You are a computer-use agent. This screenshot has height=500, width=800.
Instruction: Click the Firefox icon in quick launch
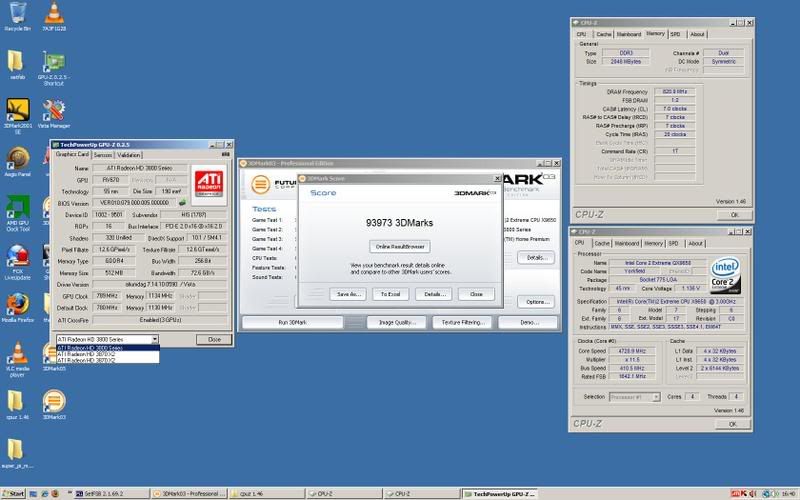click(55, 494)
